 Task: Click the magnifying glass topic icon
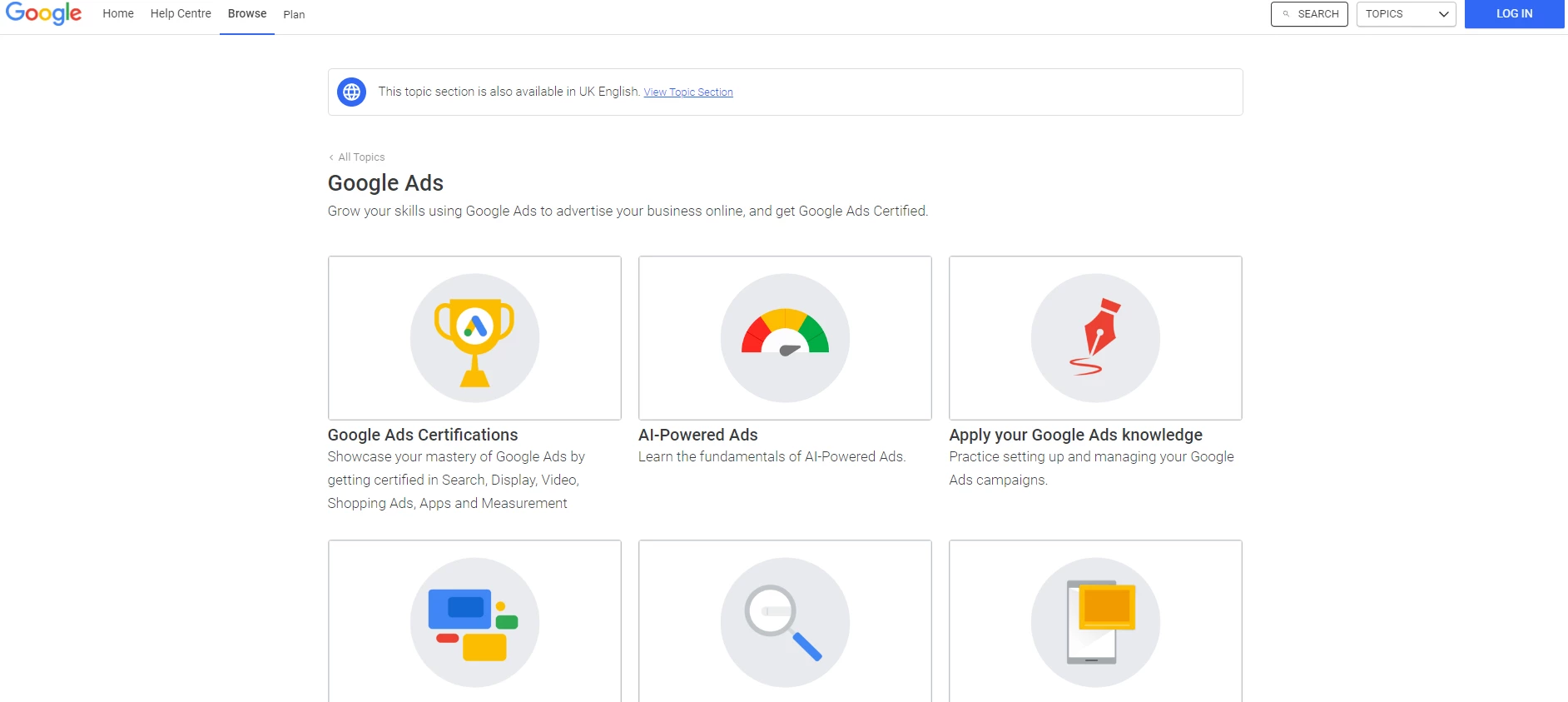coord(785,622)
